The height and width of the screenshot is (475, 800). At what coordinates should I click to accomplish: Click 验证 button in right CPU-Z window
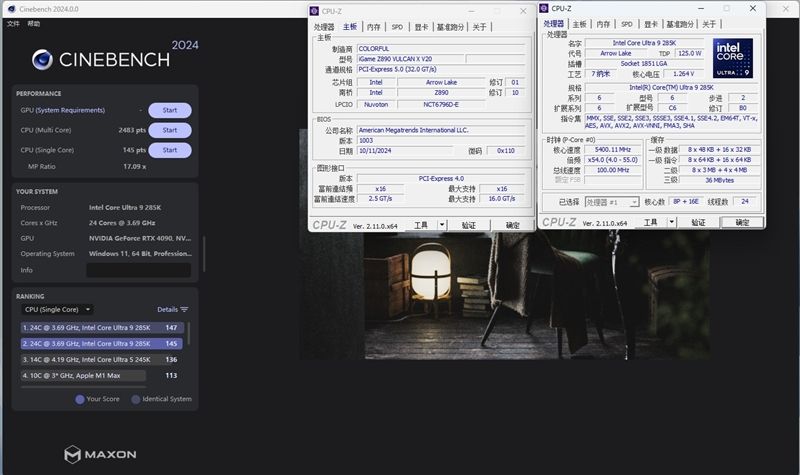(698, 222)
